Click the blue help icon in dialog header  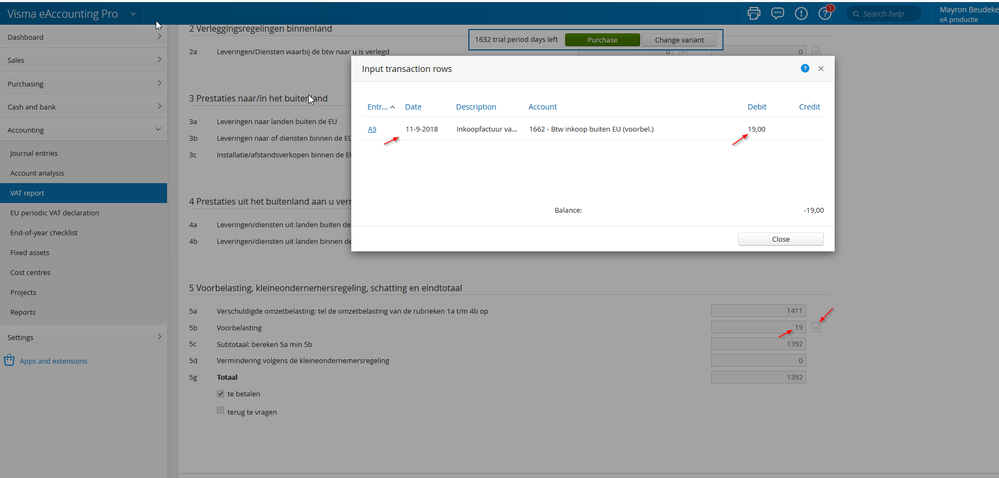click(805, 68)
